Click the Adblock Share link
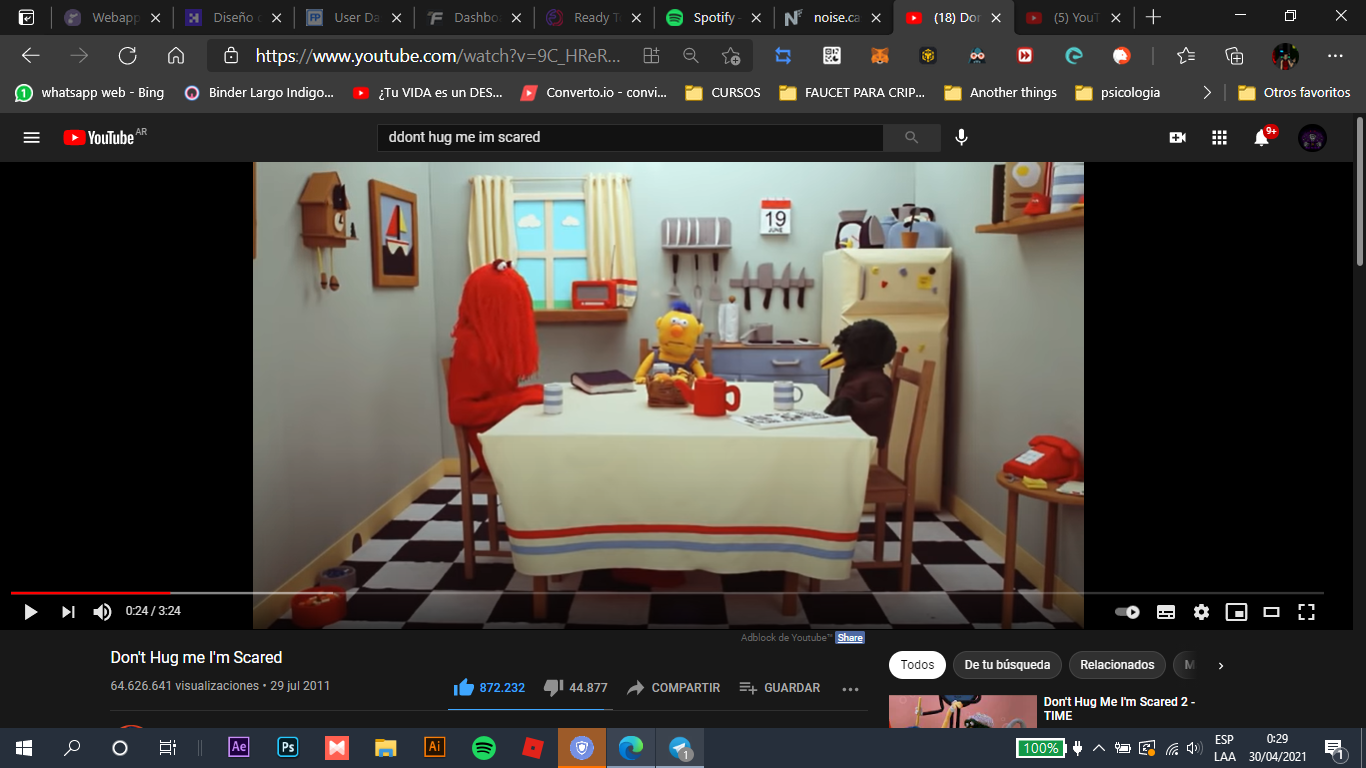Screen dimensions: 1366x768 click(x=850, y=638)
